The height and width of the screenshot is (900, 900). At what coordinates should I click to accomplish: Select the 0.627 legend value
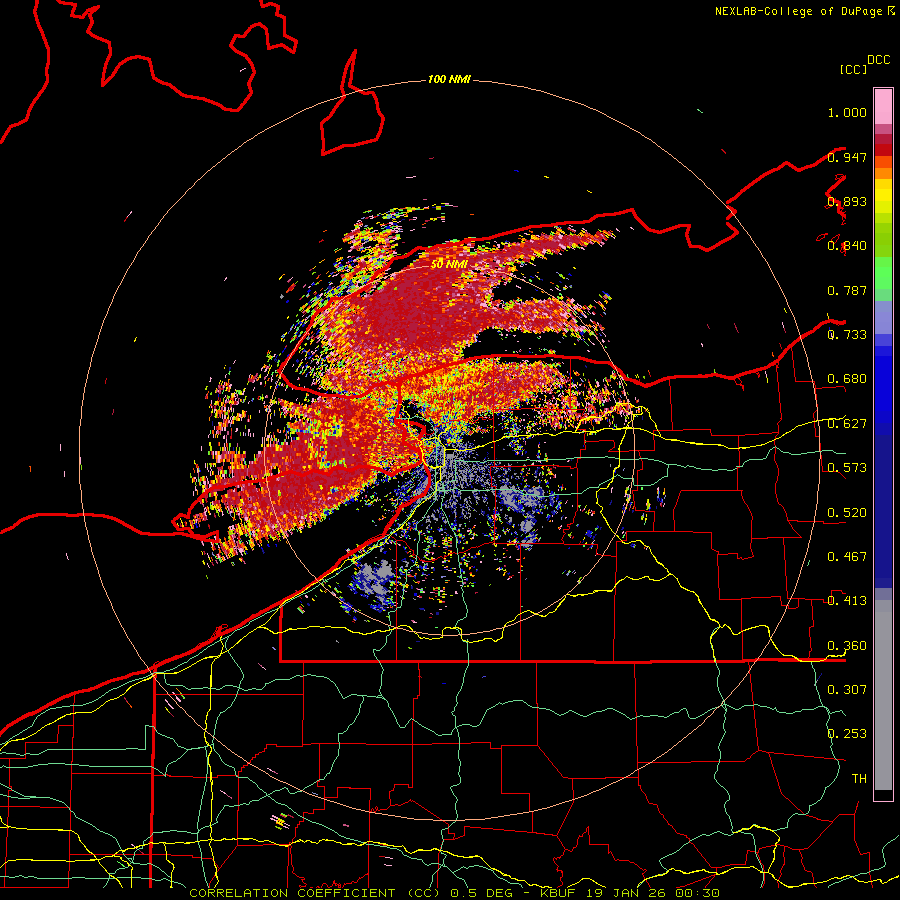(x=847, y=424)
